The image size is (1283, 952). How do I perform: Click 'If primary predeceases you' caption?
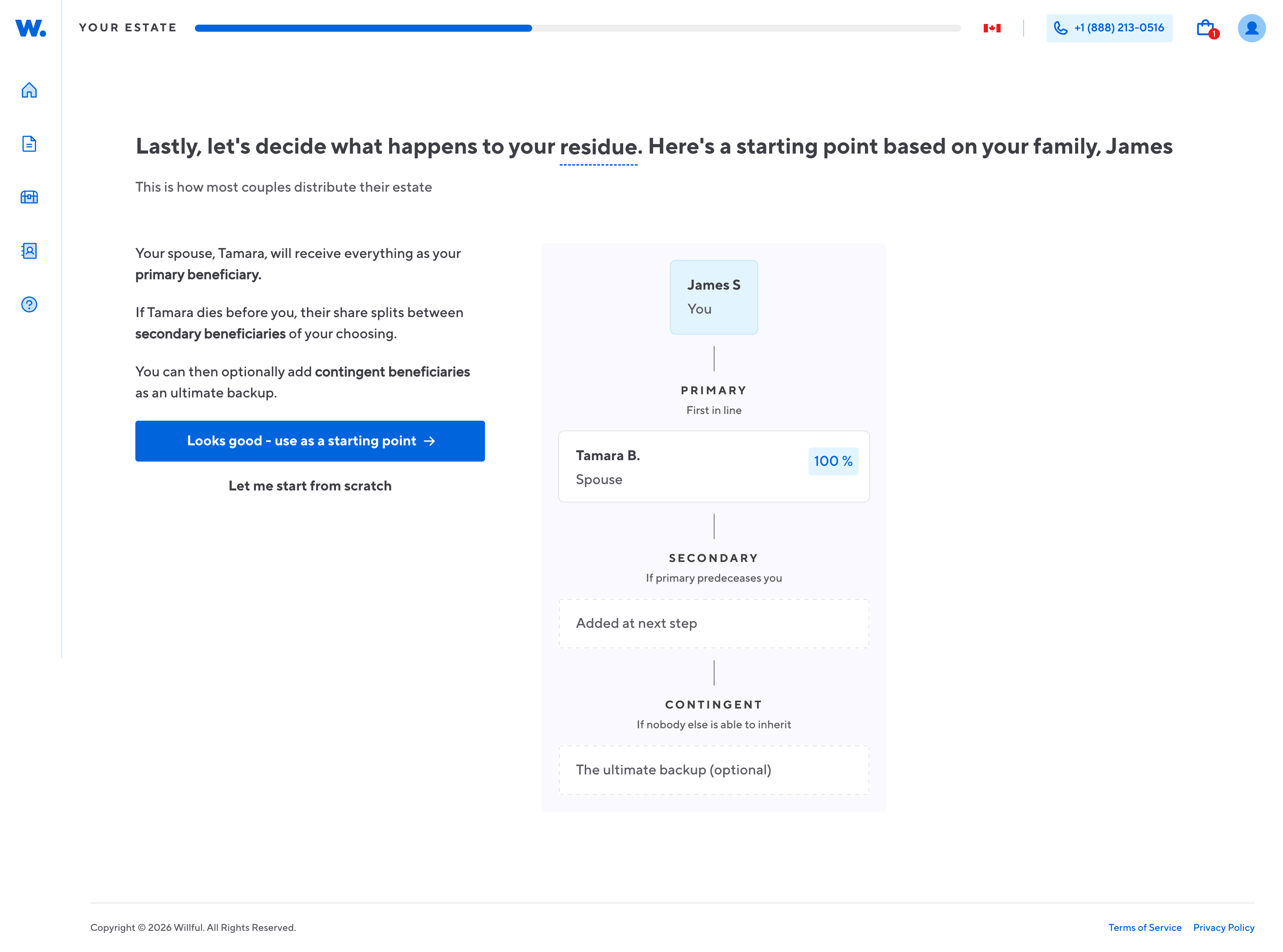click(714, 579)
